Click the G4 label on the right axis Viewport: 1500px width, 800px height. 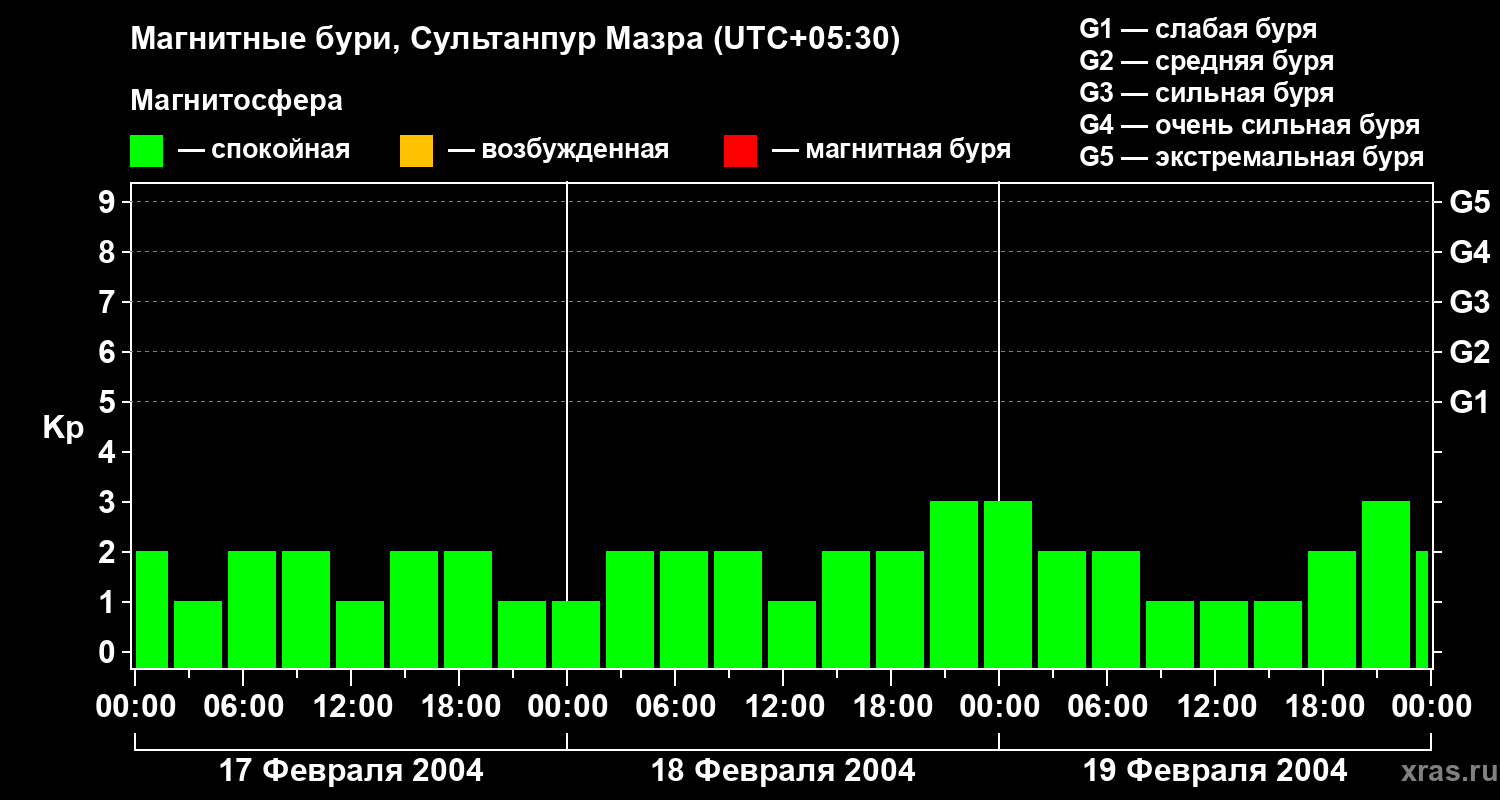[x=1469, y=252]
